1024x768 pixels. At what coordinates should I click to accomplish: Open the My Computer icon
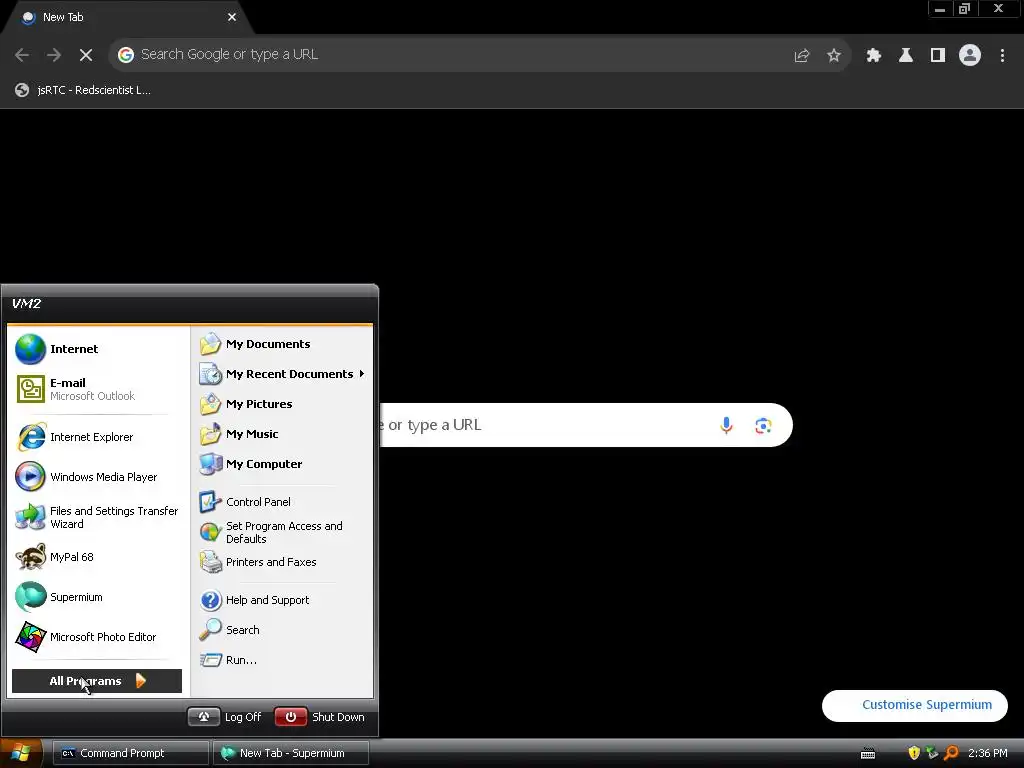(210, 464)
